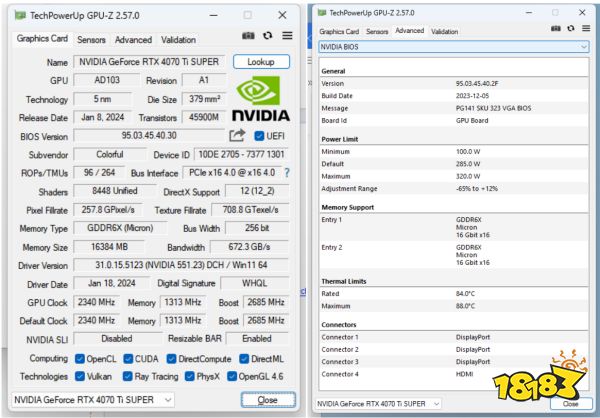Image resolution: width=600 pixels, height=418 pixels.
Task: Click Bus Interface question mark help
Action: [287, 173]
